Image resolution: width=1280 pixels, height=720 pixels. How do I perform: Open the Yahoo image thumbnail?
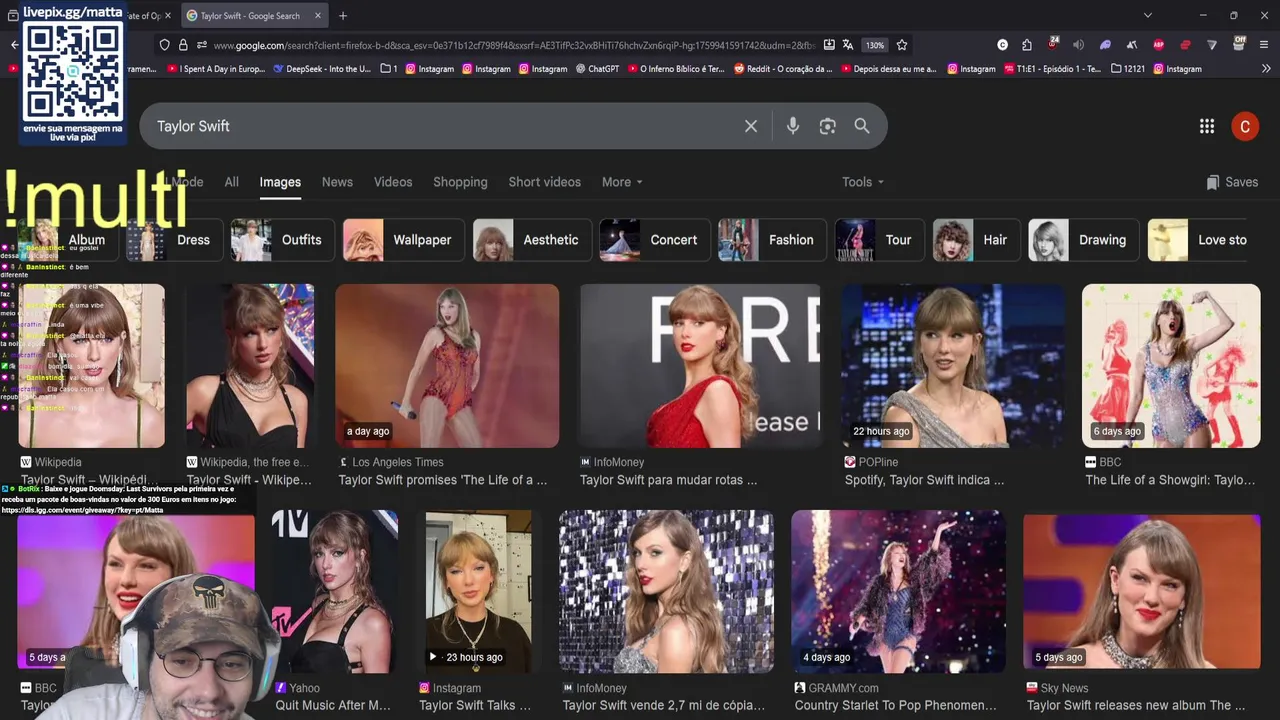(x=335, y=591)
